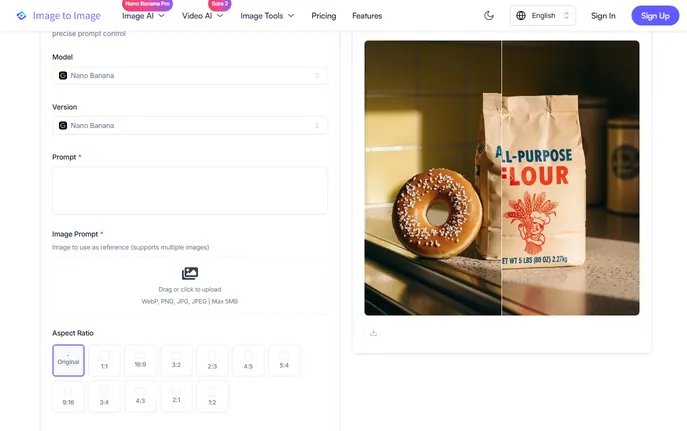Pick the 9:16 aspect ratio

68,397
